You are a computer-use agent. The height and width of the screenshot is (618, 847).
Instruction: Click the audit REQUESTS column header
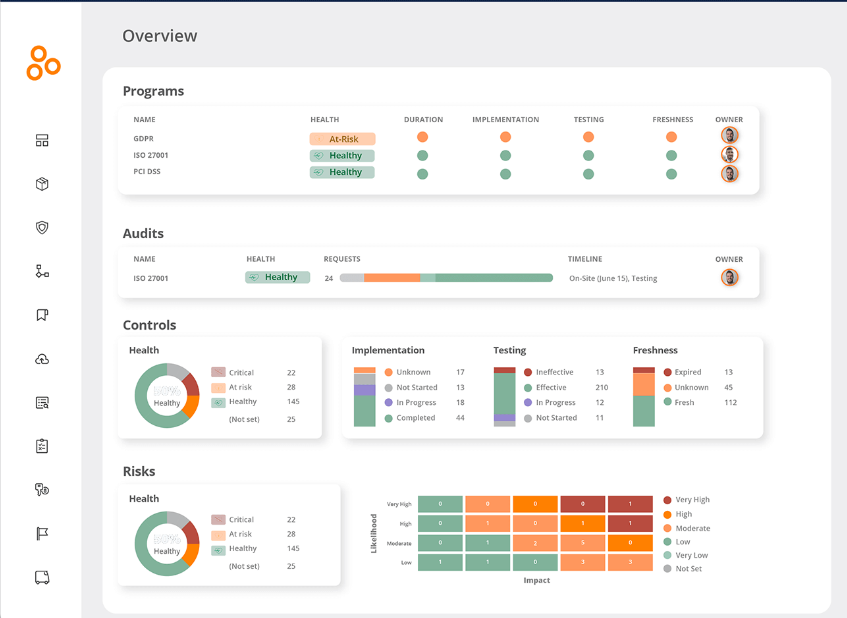(342, 259)
